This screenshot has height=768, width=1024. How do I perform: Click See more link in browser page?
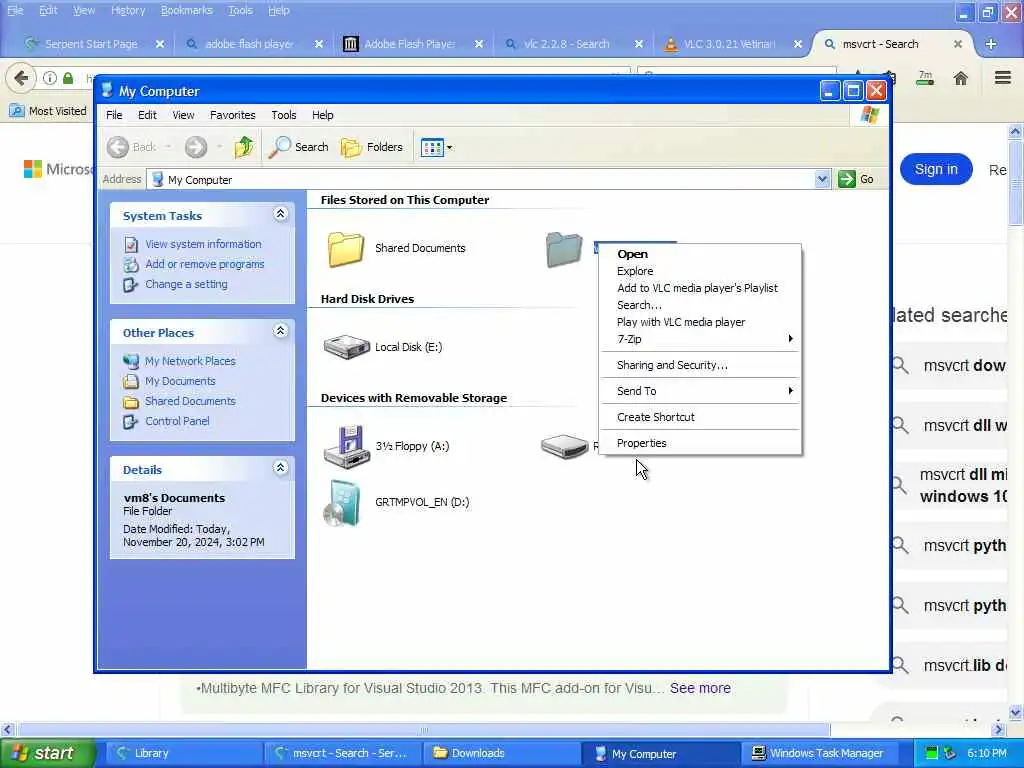point(700,688)
